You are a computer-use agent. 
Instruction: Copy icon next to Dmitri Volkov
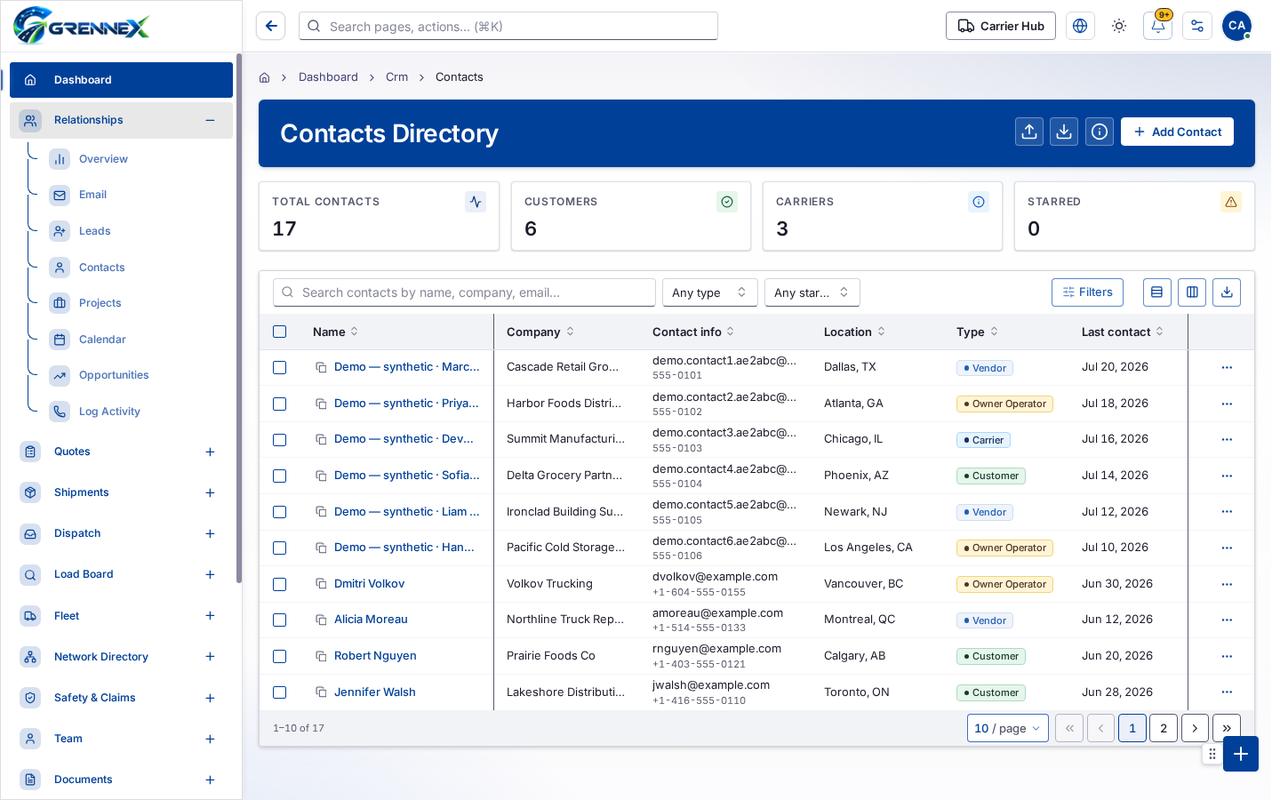[x=321, y=584]
